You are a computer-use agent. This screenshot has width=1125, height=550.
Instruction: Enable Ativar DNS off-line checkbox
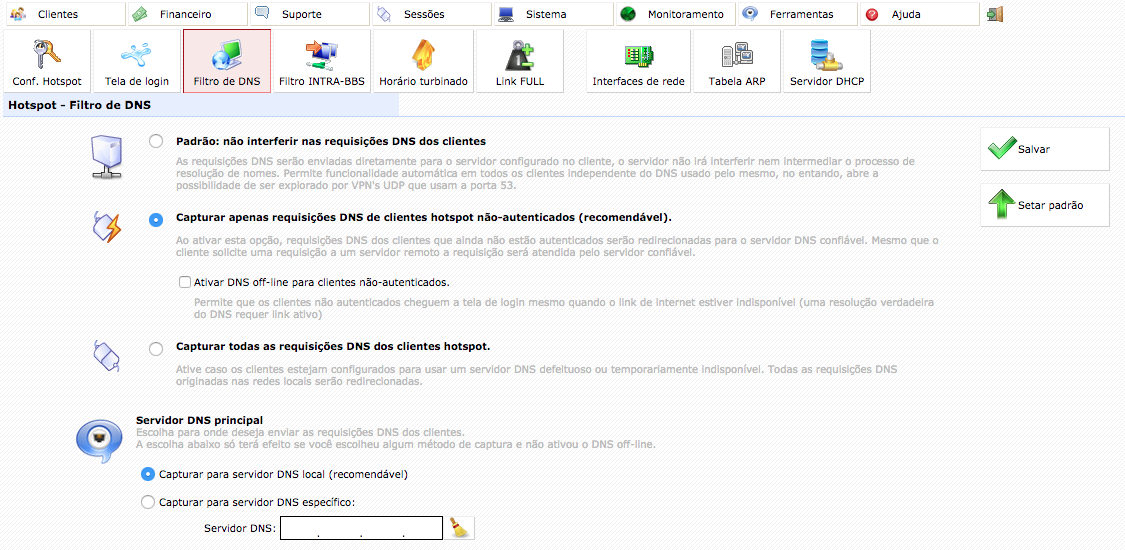185,282
